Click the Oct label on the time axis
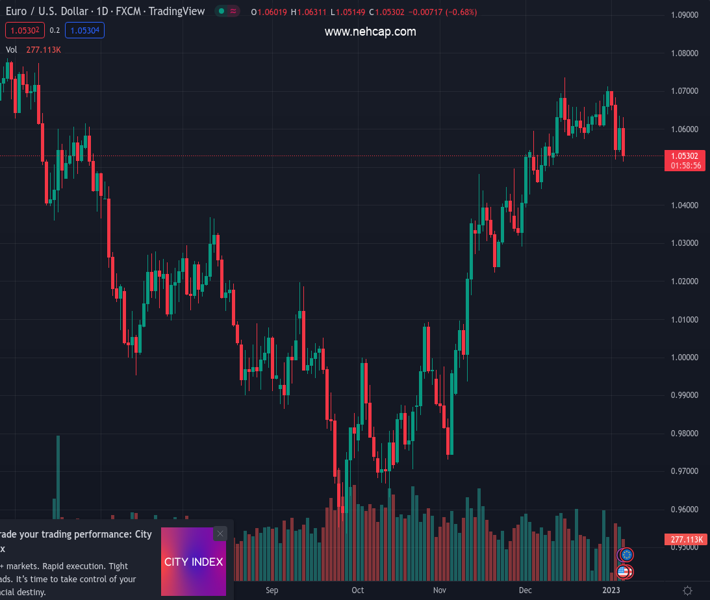Image resolution: width=710 pixels, height=600 pixels. (x=357, y=591)
